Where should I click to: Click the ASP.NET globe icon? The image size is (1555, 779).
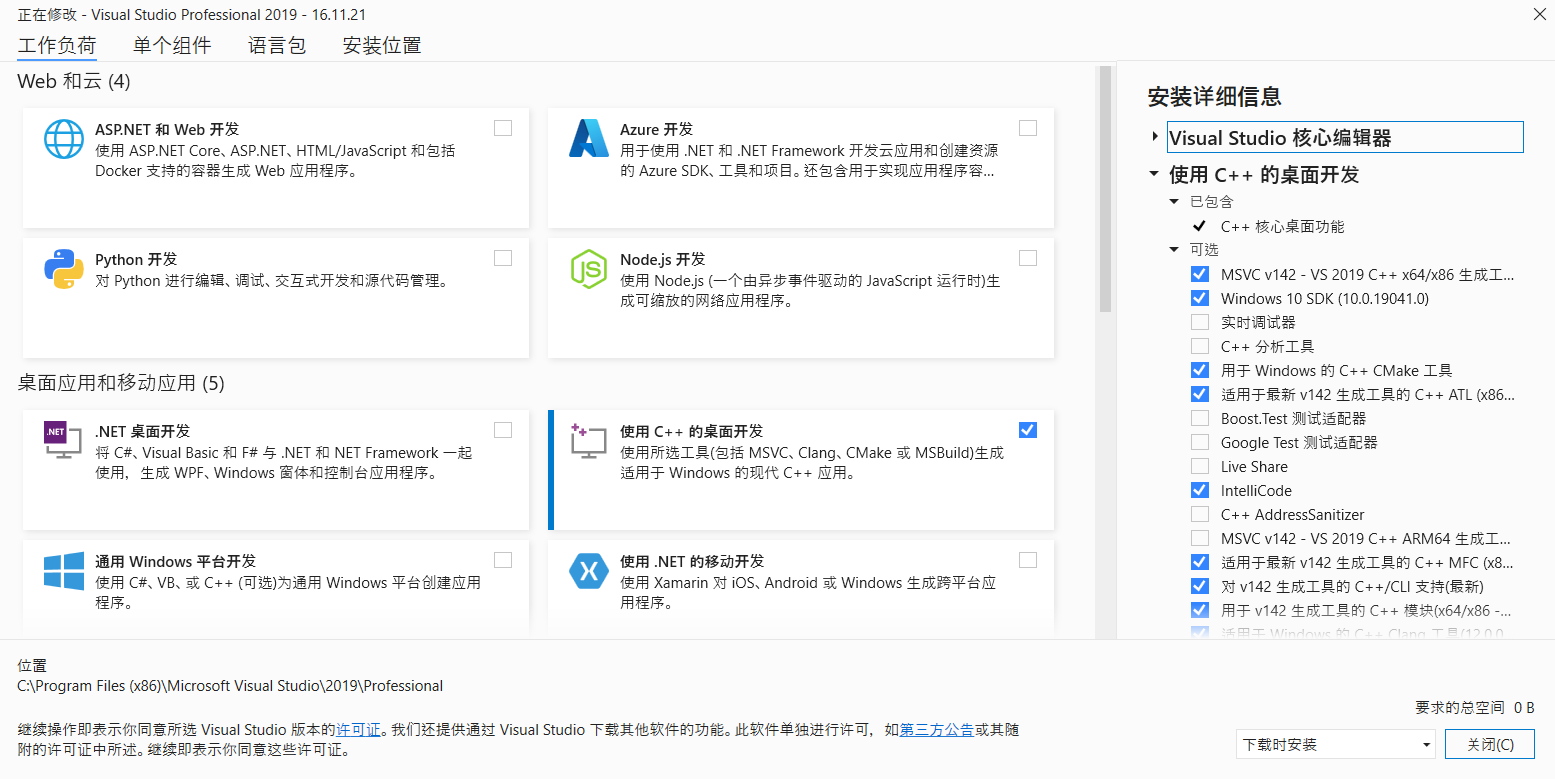tap(64, 139)
